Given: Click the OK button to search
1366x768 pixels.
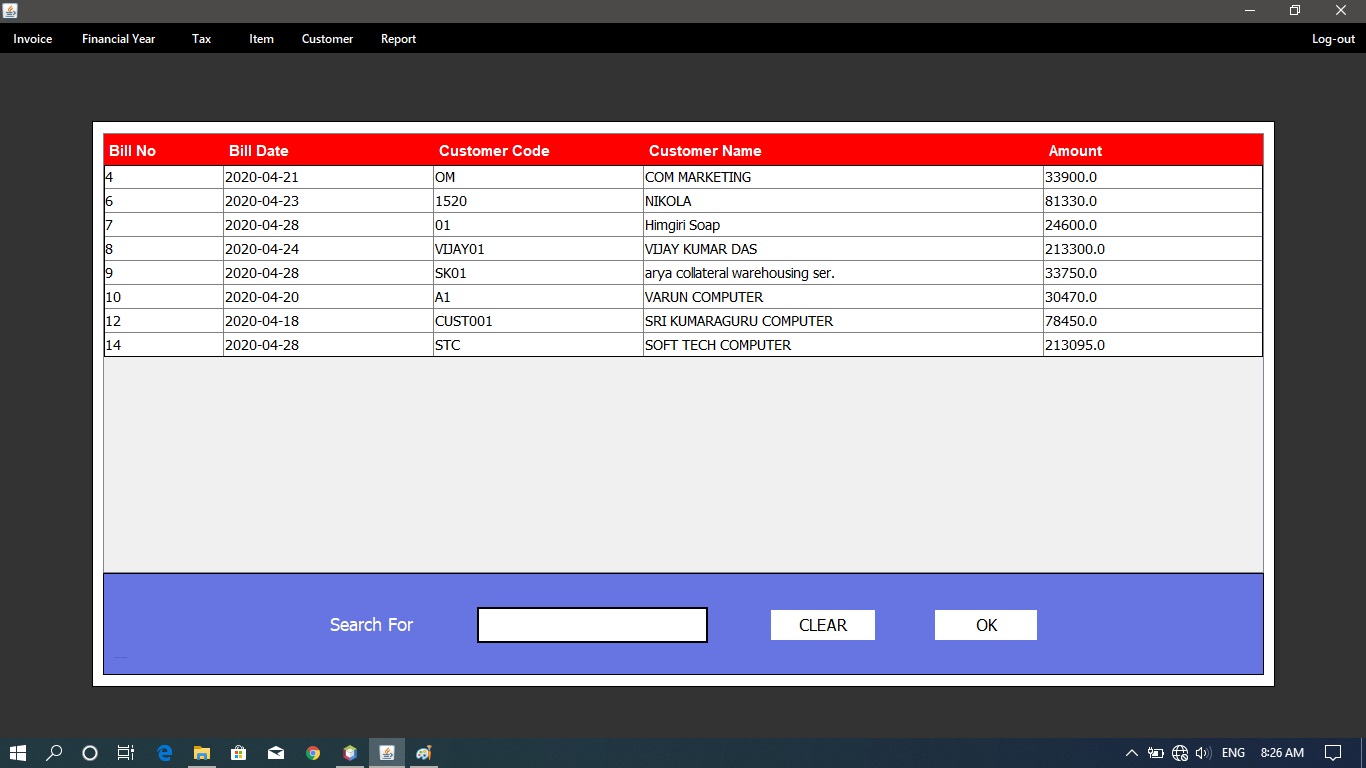Looking at the screenshot, I should 985,624.
